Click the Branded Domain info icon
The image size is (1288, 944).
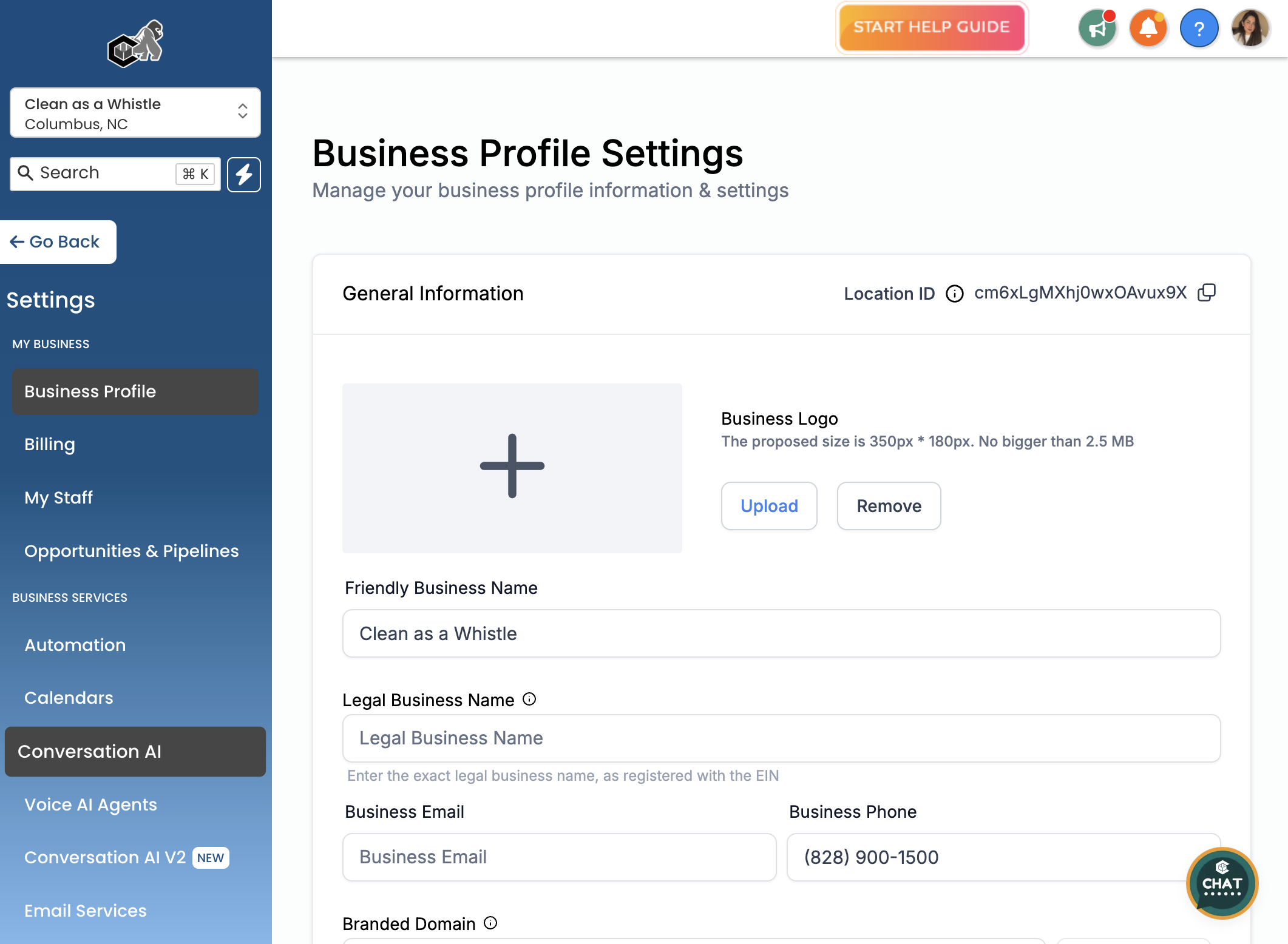tap(490, 923)
